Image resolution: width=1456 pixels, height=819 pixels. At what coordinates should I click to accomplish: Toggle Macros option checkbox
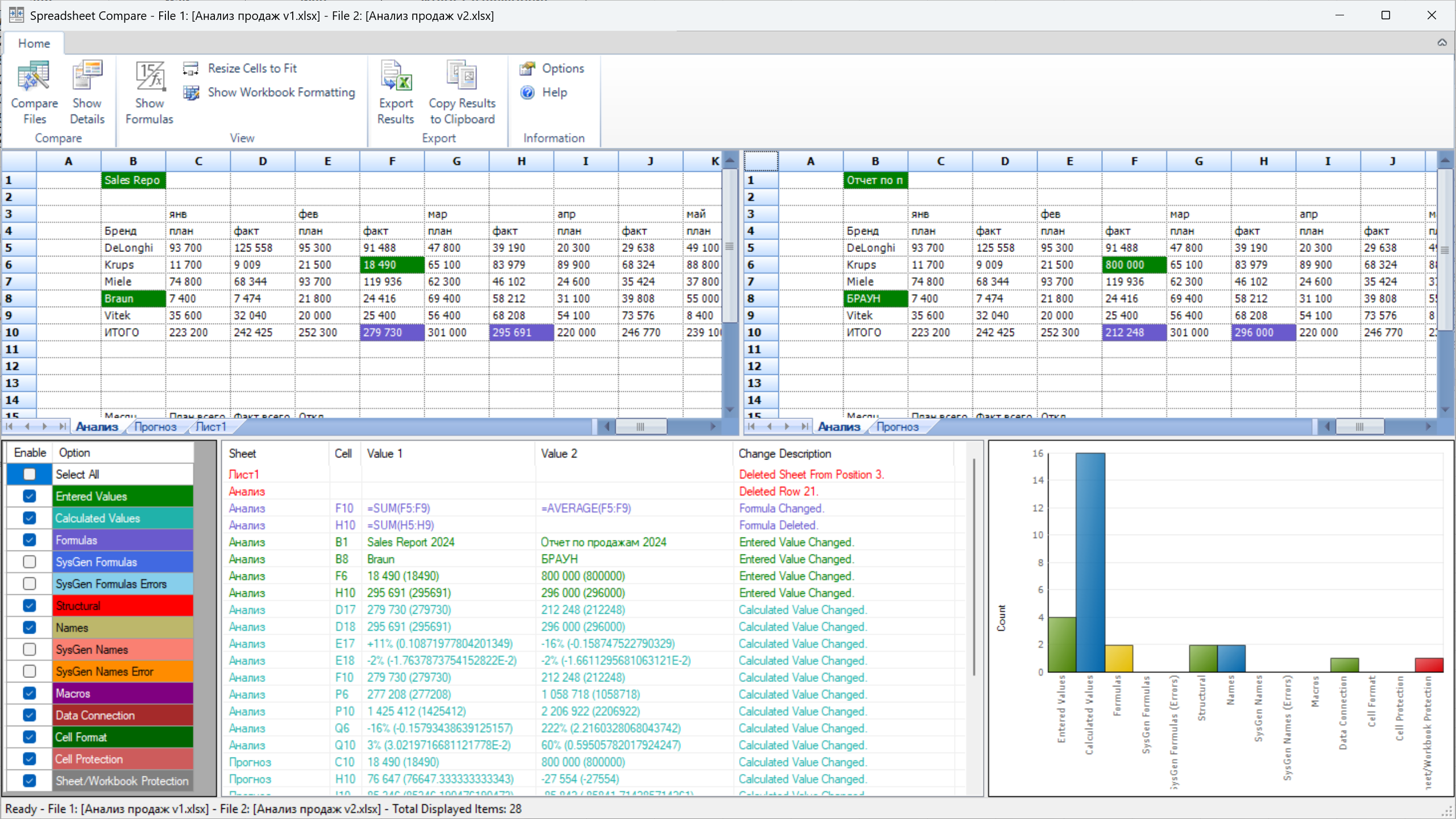30,693
